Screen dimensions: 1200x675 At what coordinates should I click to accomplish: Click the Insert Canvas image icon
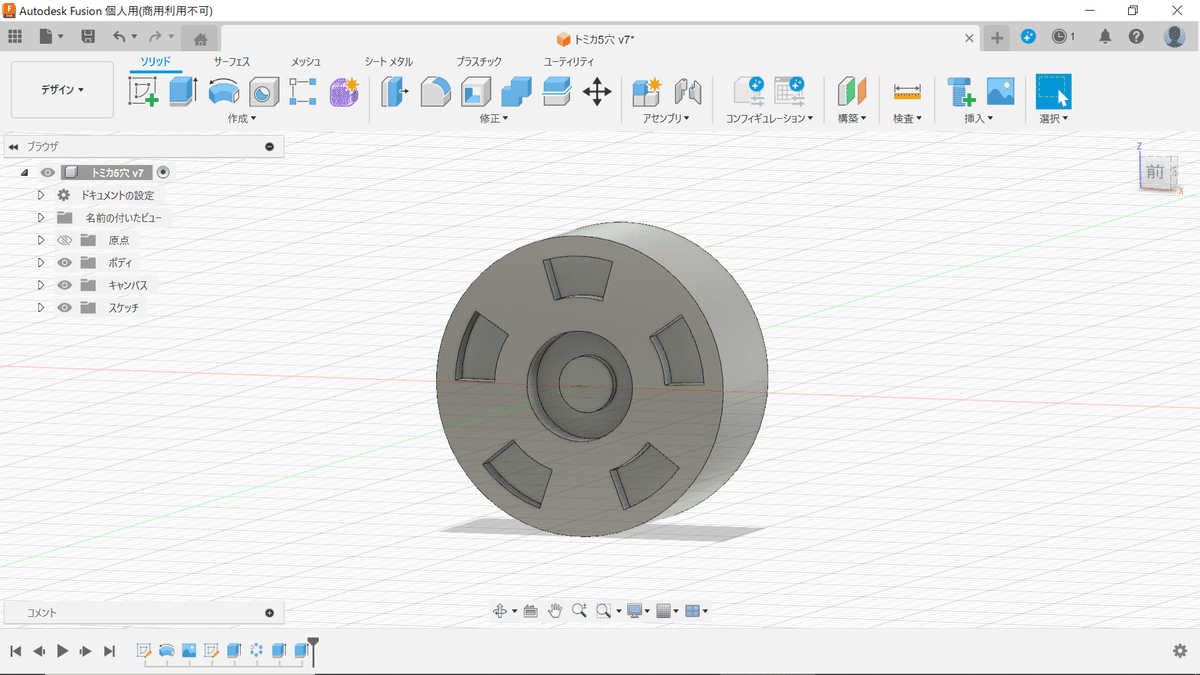[x=1000, y=92]
